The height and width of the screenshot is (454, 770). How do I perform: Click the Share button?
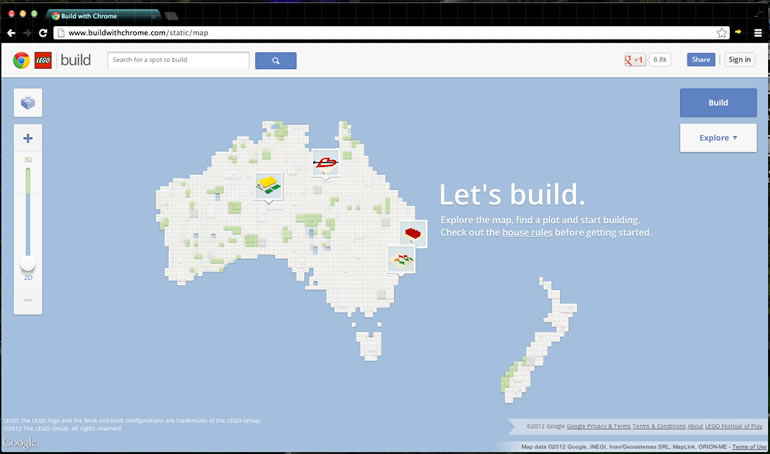click(x=701, y=60)
